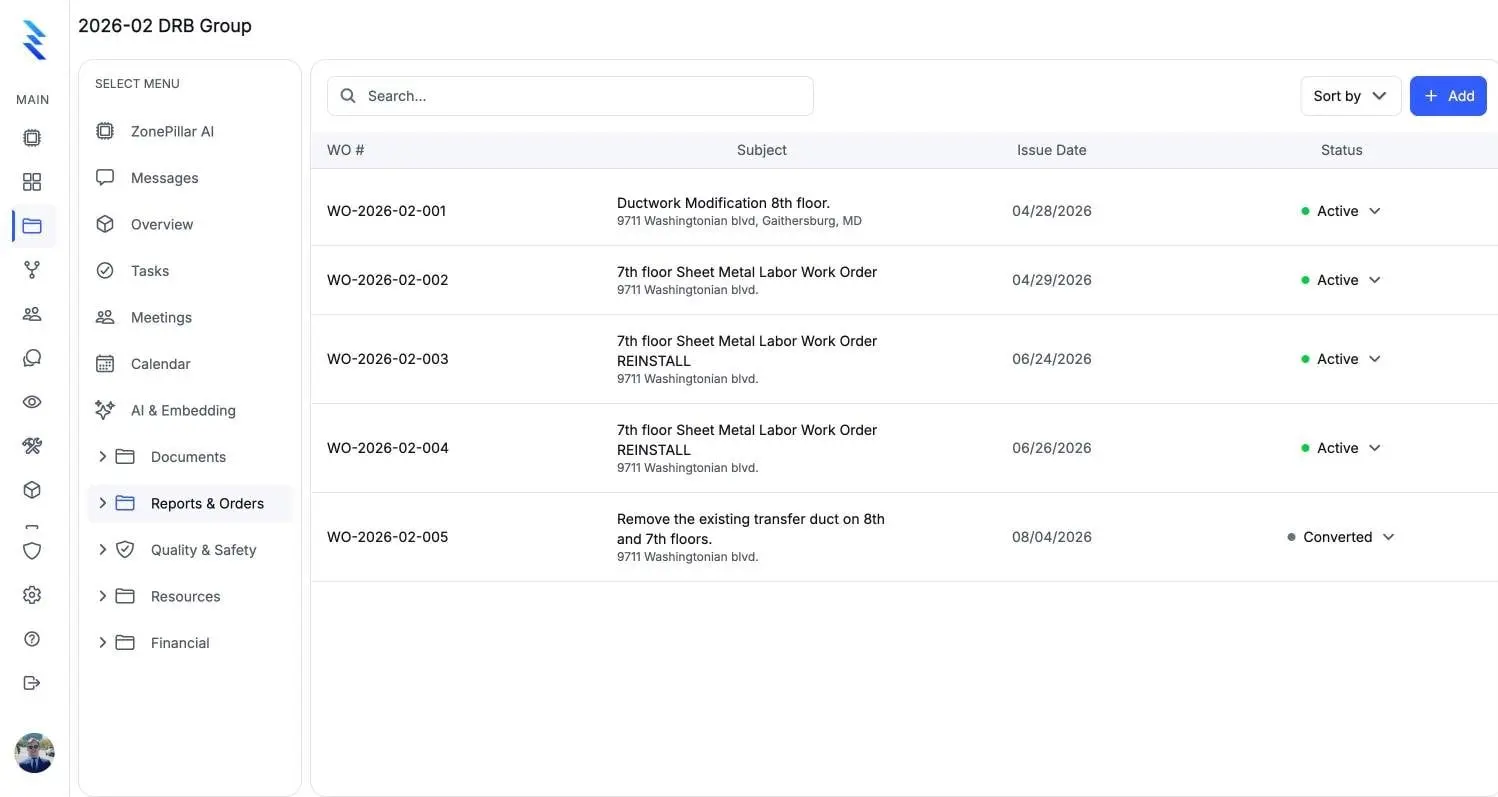Click the logout icon in sidebar
Viewport: 1498px width, 797px height.
coord(32,683)
